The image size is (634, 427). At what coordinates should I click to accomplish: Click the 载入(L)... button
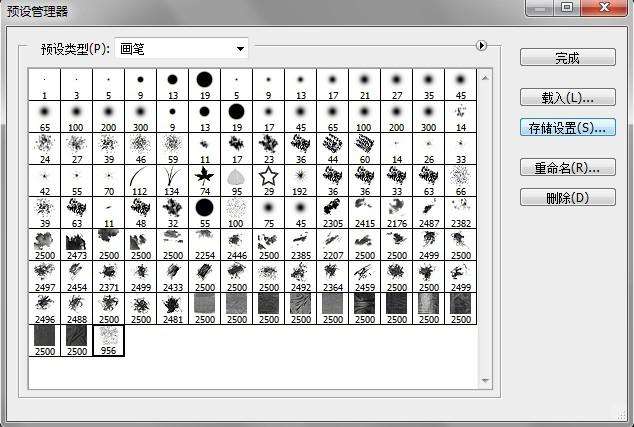pyautogui.click(x=568, y=97)
